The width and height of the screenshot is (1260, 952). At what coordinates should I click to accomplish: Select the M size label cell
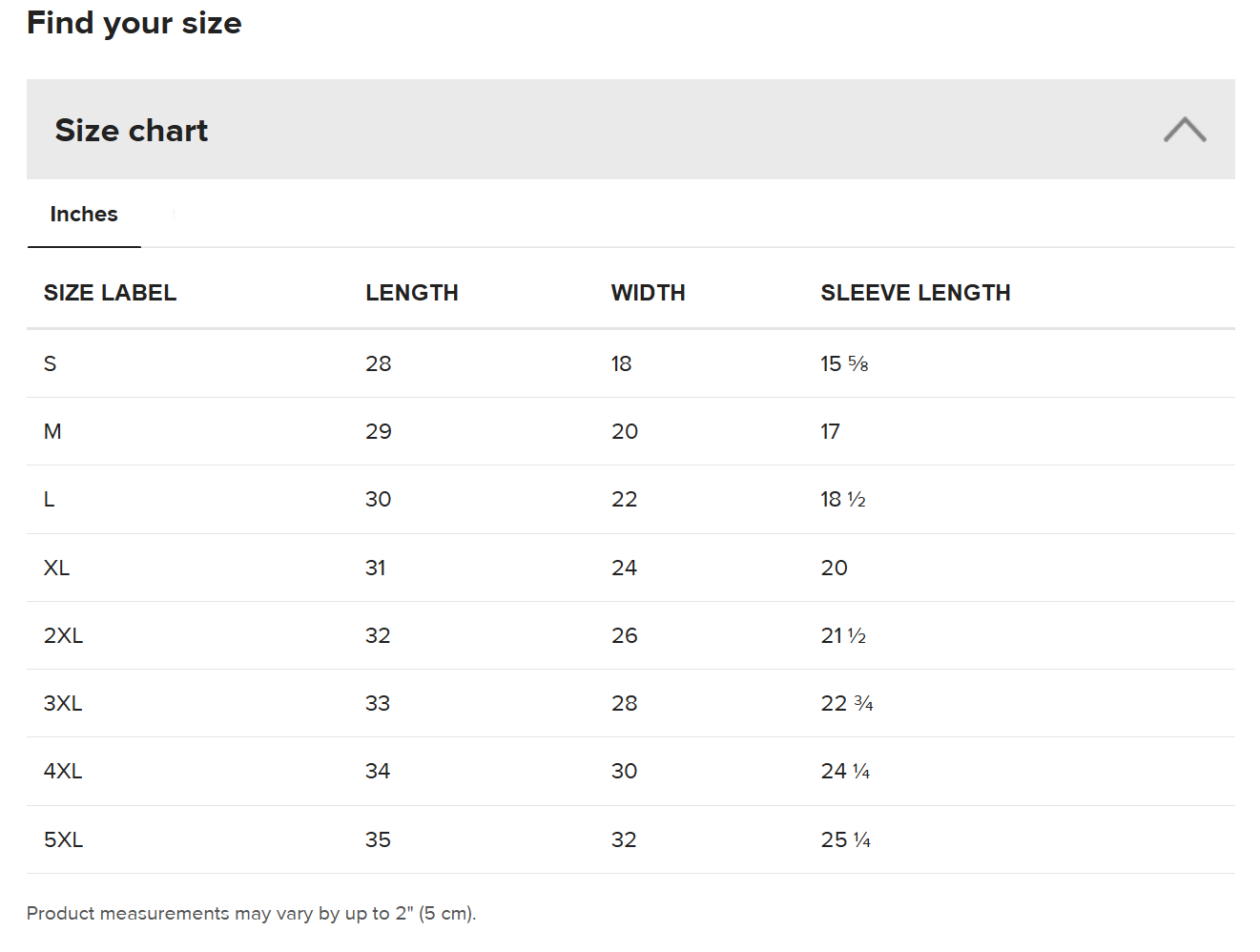coord(52,431)
